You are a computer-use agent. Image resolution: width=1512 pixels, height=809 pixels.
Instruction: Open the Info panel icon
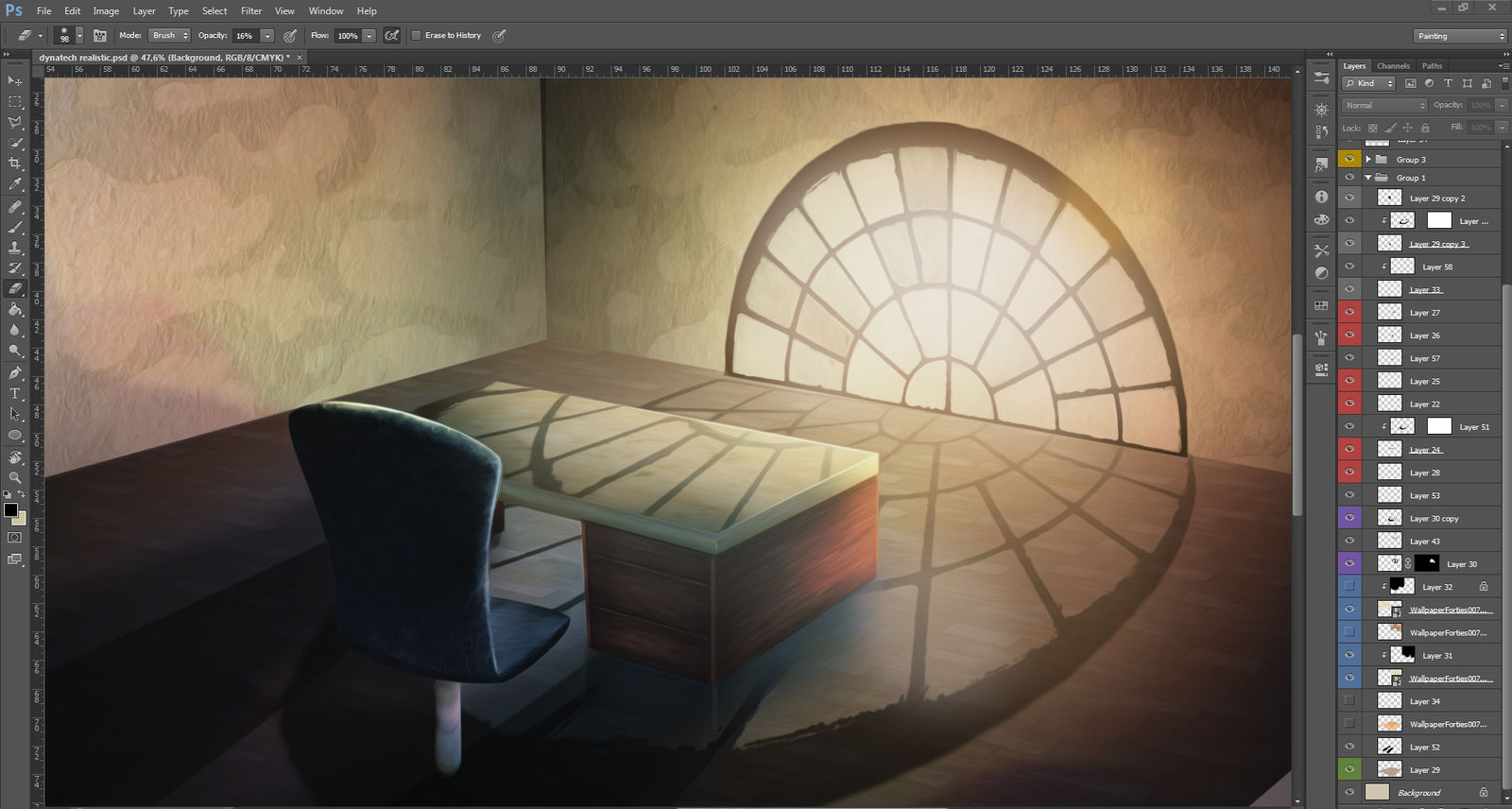[1321, 197]
